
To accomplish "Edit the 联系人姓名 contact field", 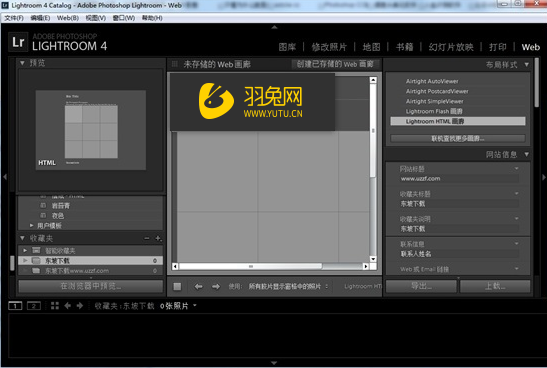I will coord(459,254).
